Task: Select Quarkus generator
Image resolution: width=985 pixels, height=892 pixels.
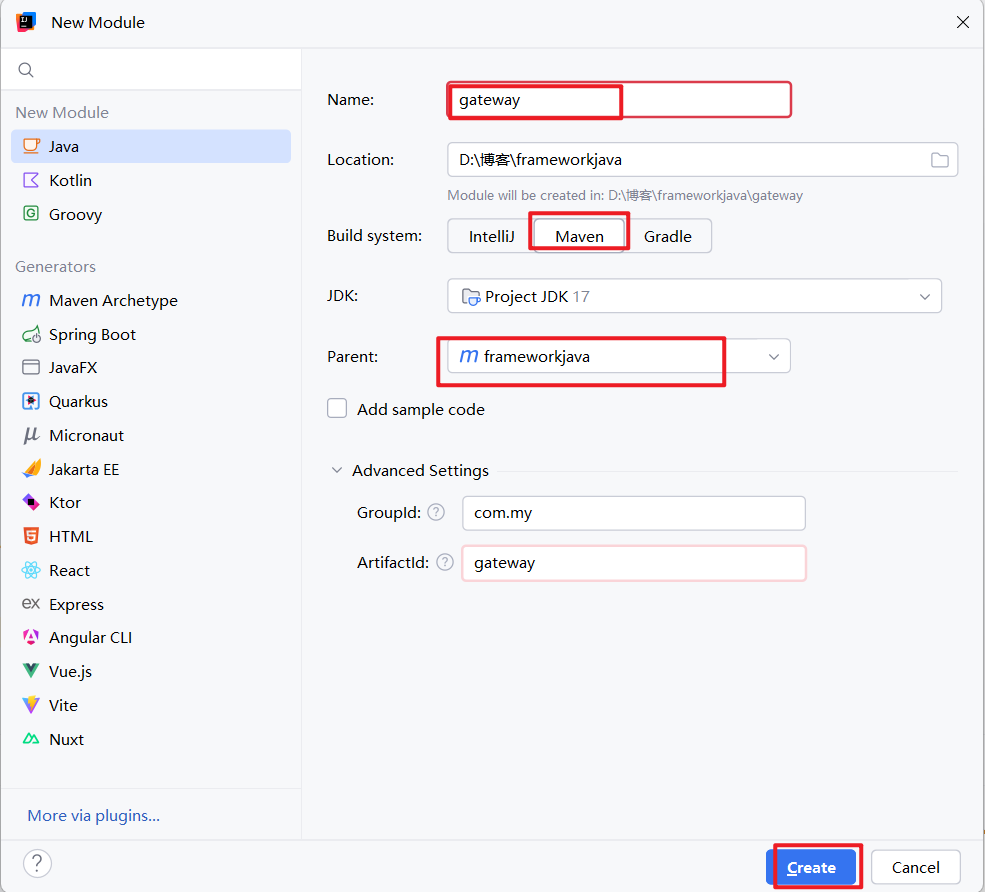Action: (151, 401)
